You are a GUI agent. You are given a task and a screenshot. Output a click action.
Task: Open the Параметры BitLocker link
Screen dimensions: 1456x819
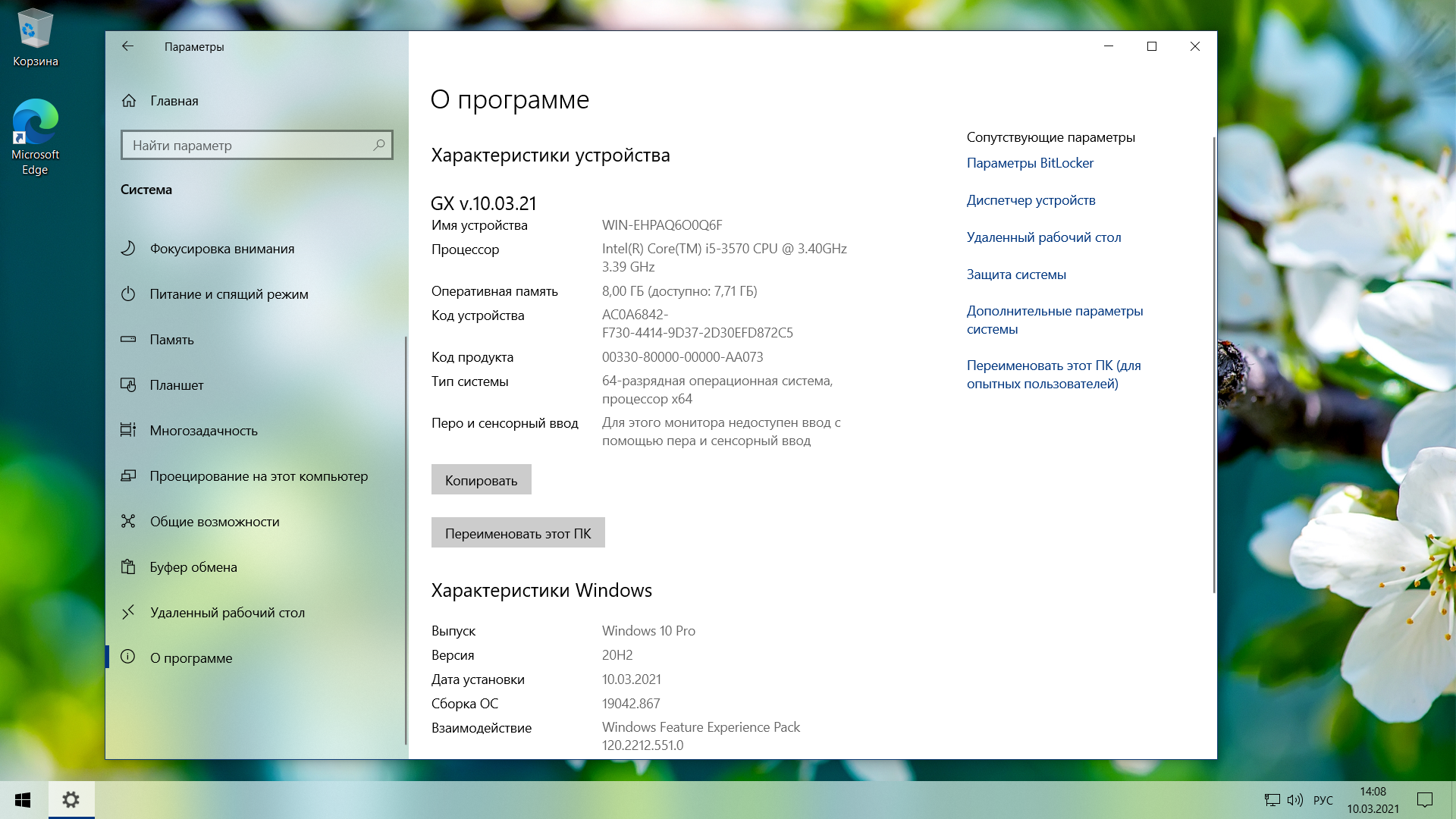[x=1030, y=163]
